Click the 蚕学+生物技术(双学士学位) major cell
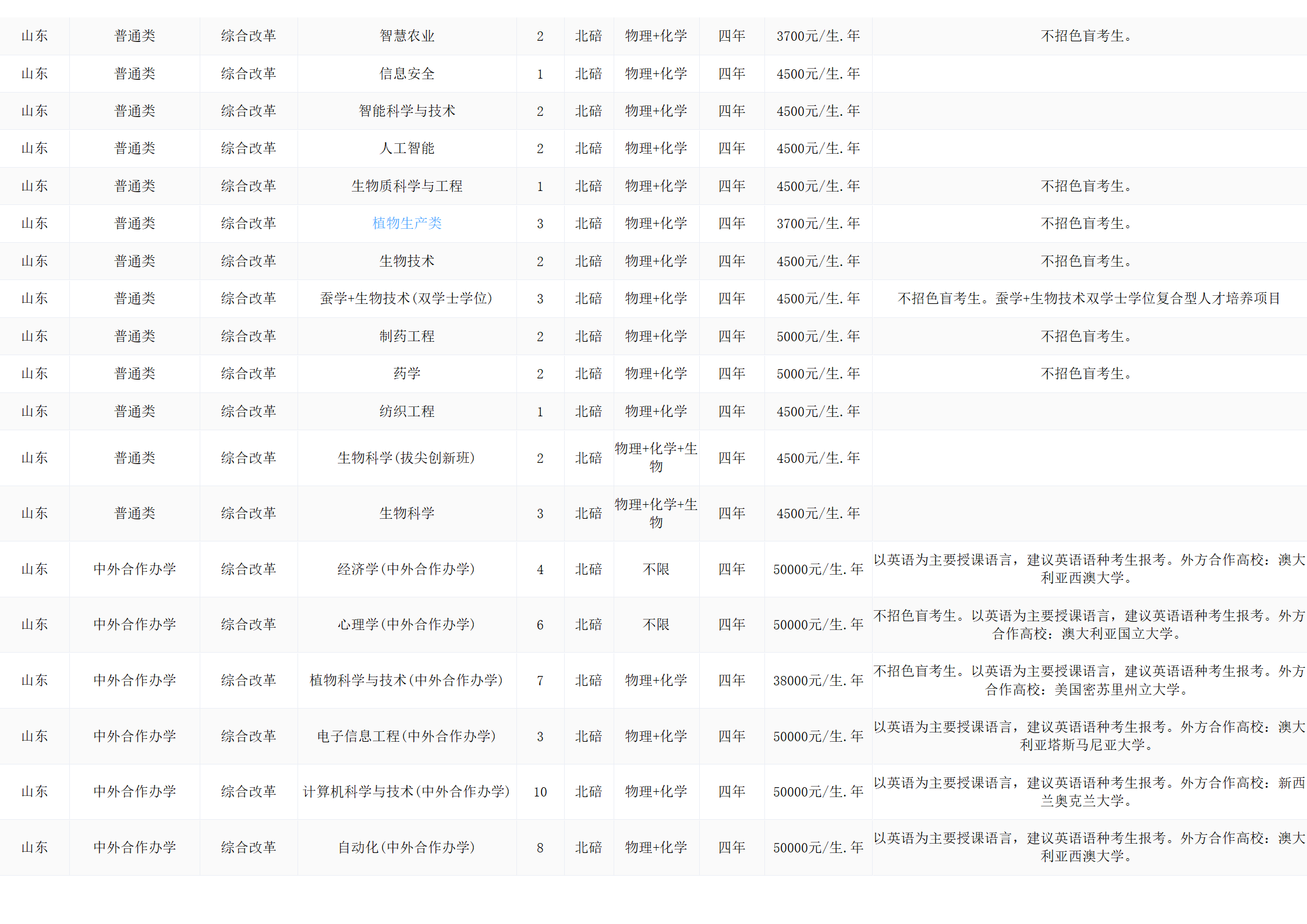The image size is (1307, 924). click(x=407, y=298)
